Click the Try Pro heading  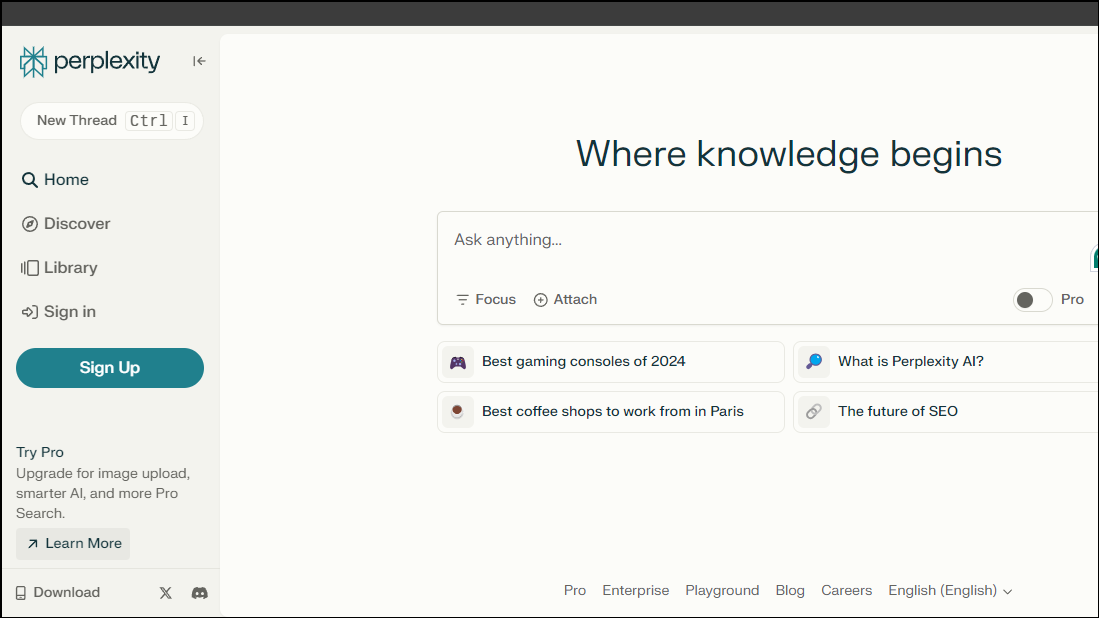click(40, 453)
